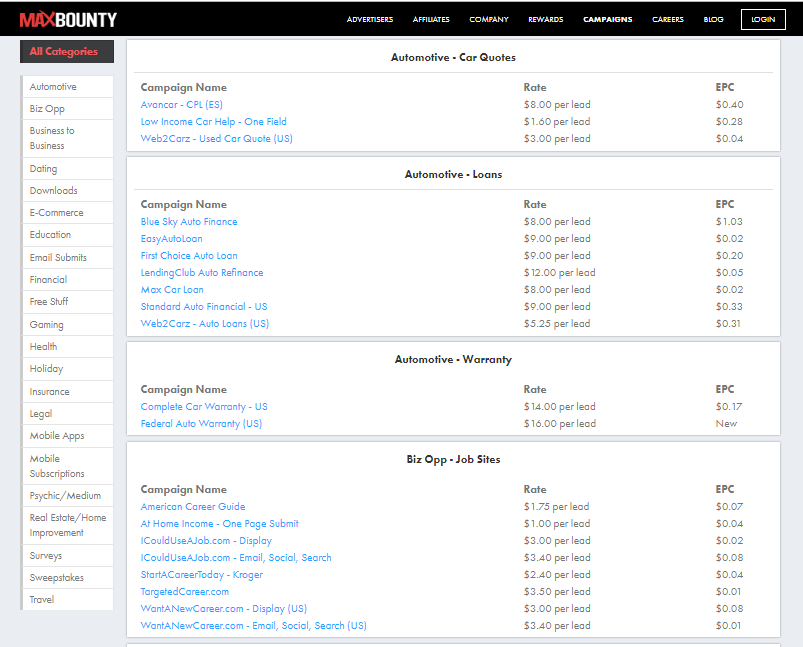Open Avancar - CPL (ES) campaign

pyautogui.click(x=182, y=105)
